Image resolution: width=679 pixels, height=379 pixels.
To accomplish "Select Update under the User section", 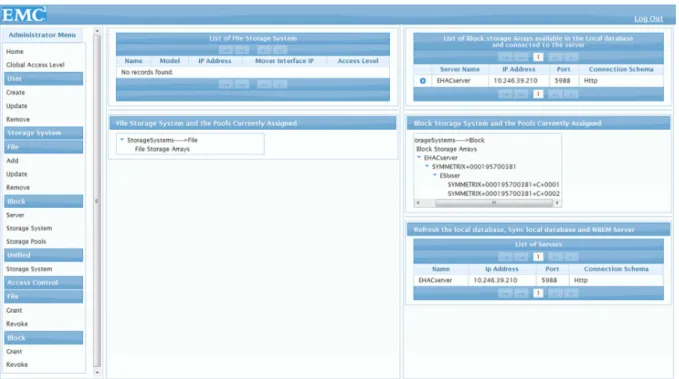I will pyautogui.click(x=16, y=106).
